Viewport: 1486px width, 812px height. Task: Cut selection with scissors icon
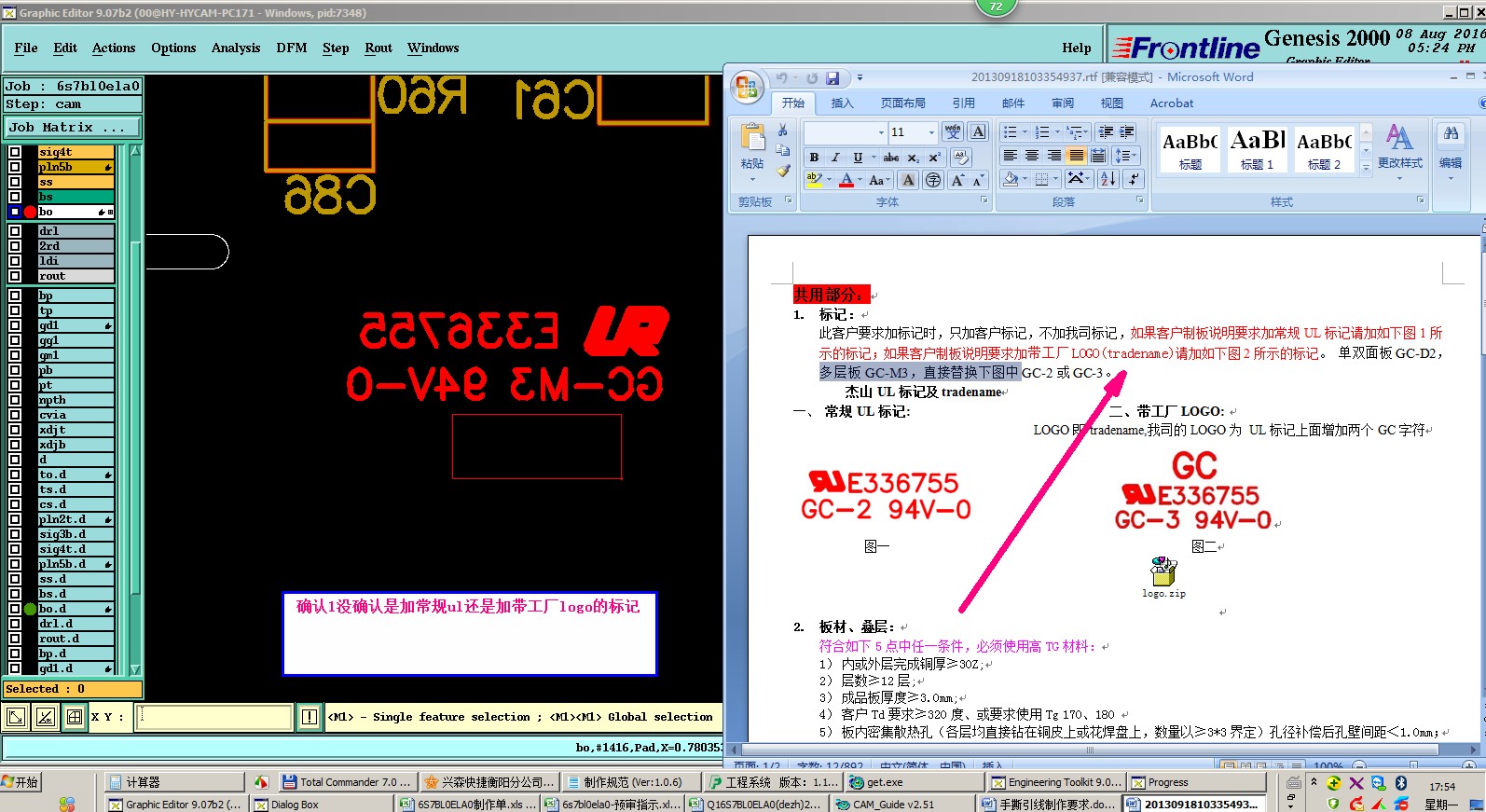click(x=783, y=131)
